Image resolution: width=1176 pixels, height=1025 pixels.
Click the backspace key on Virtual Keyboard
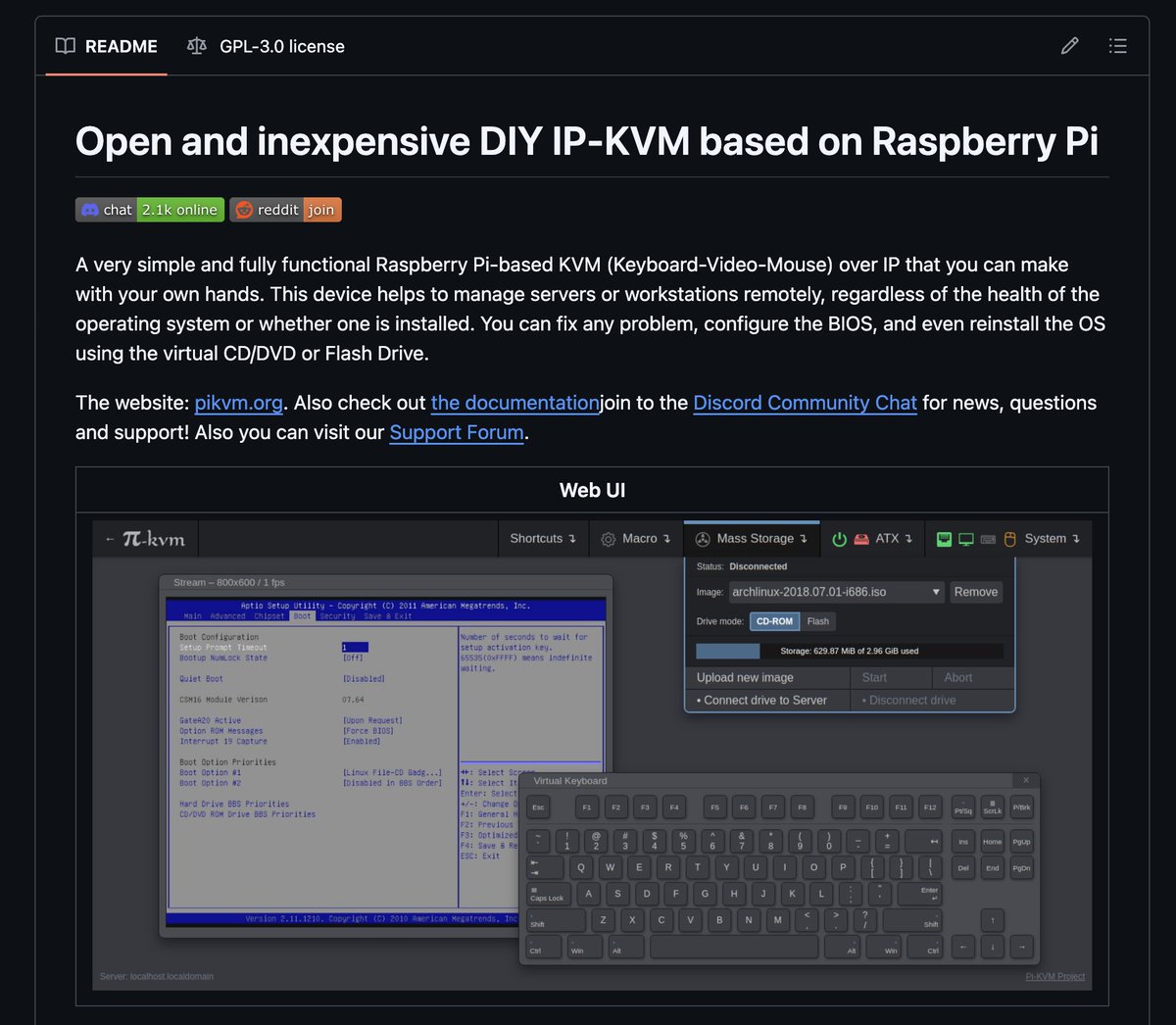click(923, 841)
